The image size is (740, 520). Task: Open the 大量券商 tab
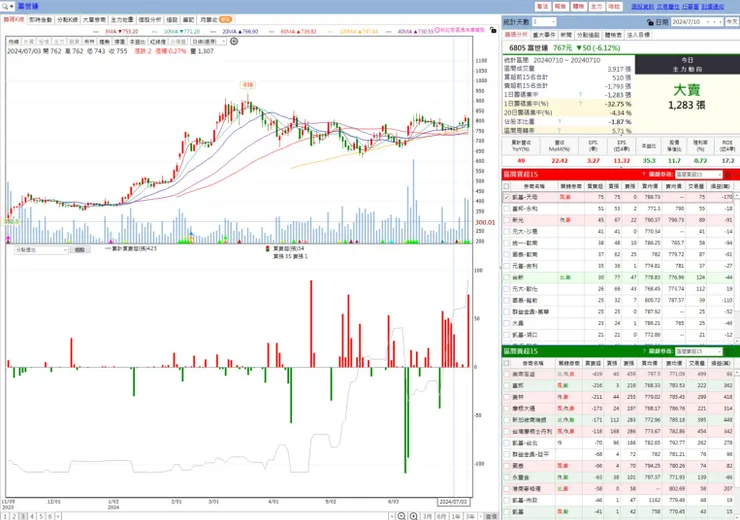pos(94,20)
